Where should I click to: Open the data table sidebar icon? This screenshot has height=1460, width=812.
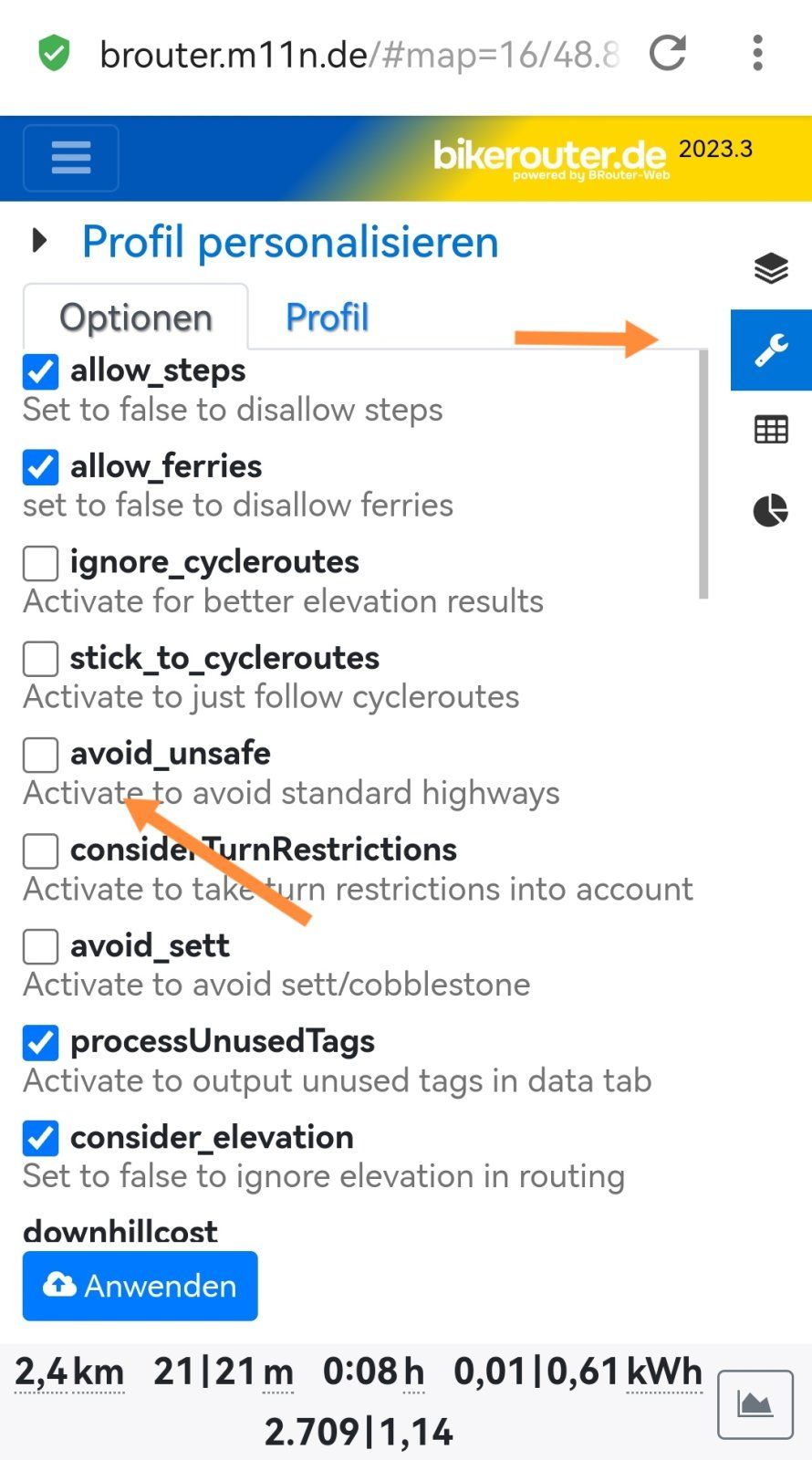point(771,430)
